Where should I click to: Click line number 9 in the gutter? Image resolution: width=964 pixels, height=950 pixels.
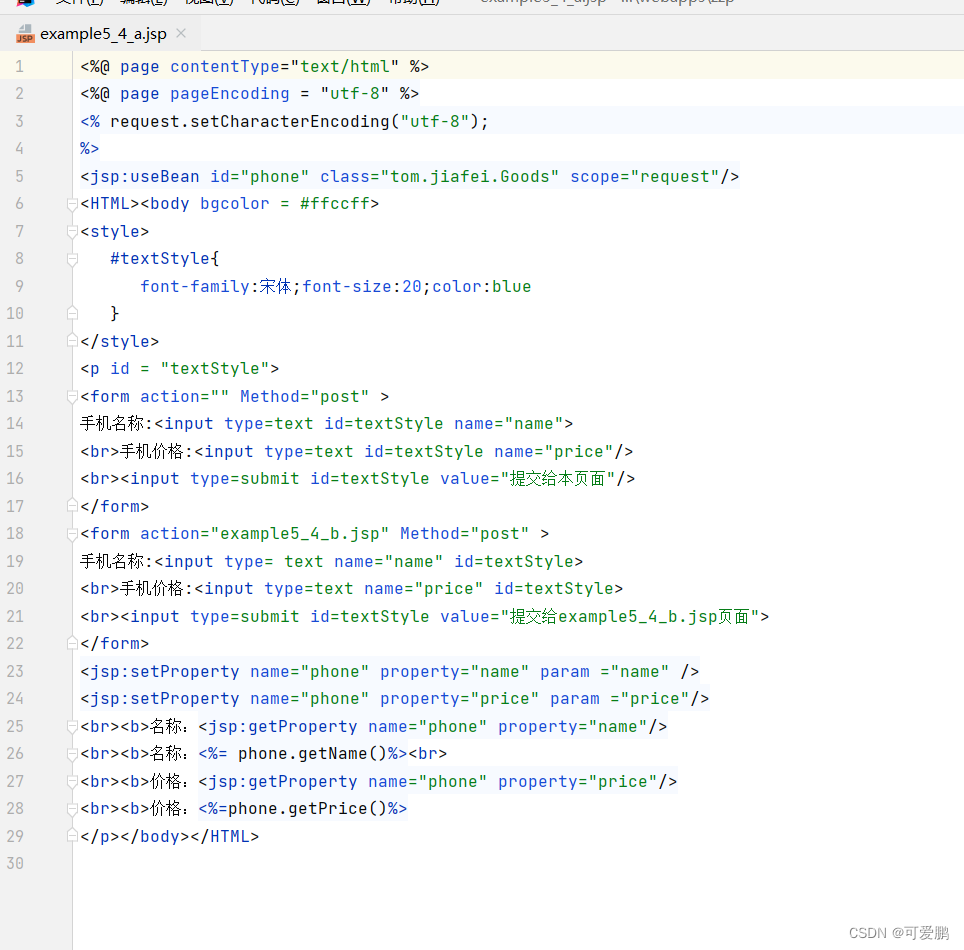click(19, 286)
